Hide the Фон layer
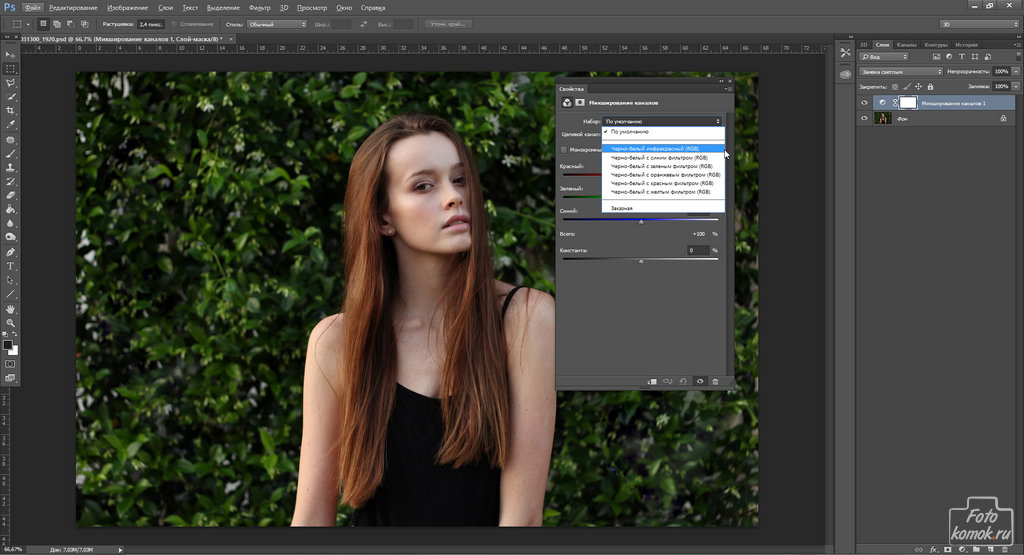Viewport: 1024px width, 555px height. (864, 118)
